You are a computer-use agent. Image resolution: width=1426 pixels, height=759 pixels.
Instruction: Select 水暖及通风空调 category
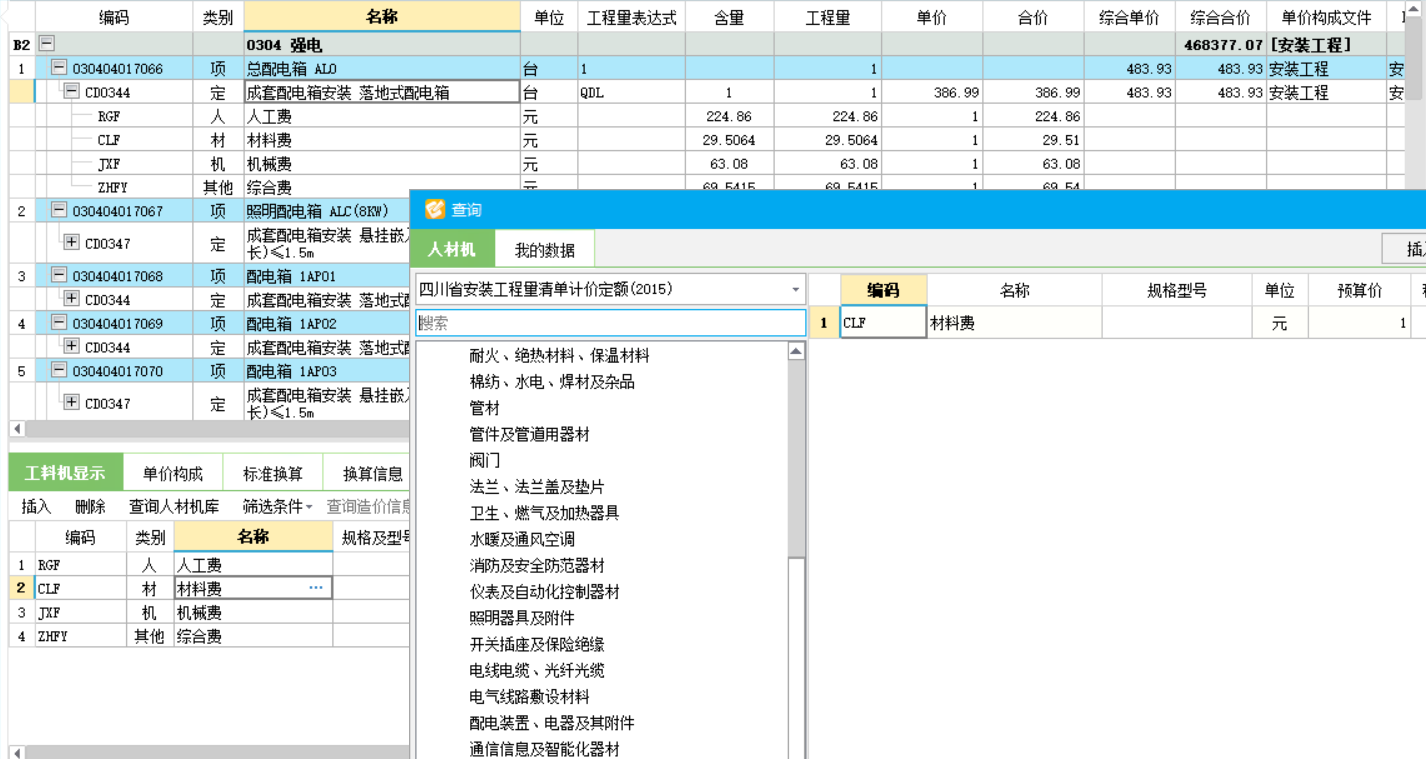[x=522, y=539]
